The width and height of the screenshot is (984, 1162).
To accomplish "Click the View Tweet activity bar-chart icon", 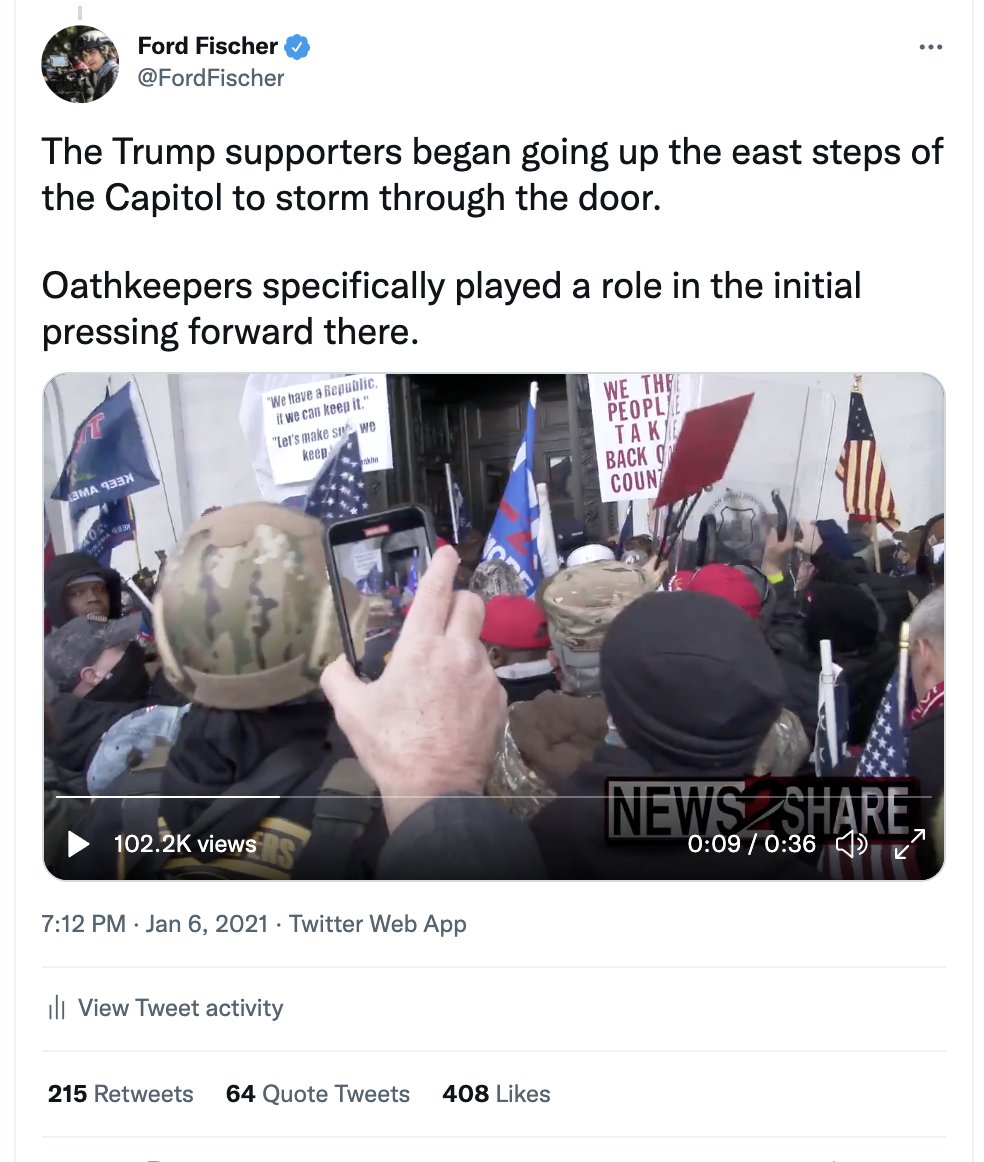I will coord(57,1008).
